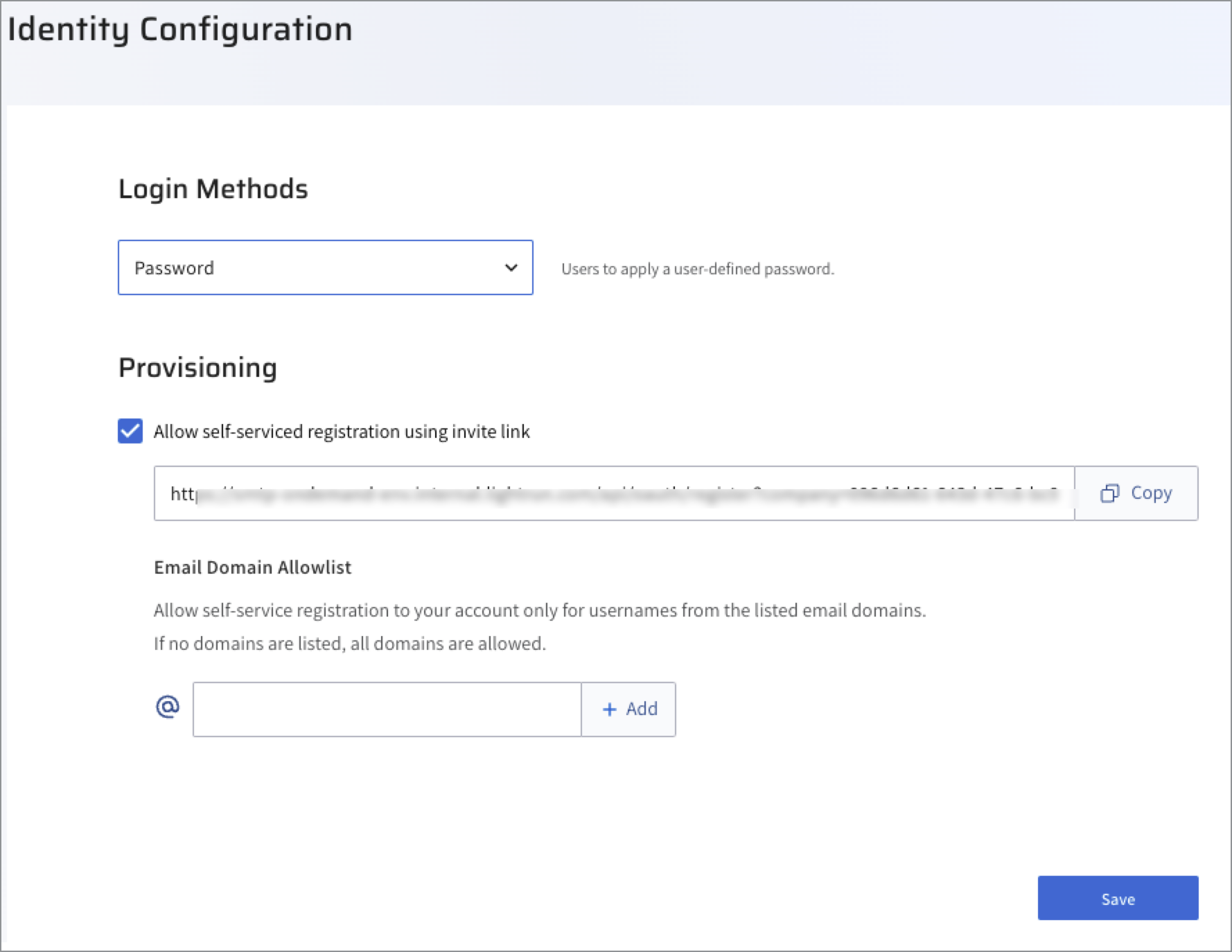Open the Login Methods dropdown
1232x952 pixels.
click(325, 267)
